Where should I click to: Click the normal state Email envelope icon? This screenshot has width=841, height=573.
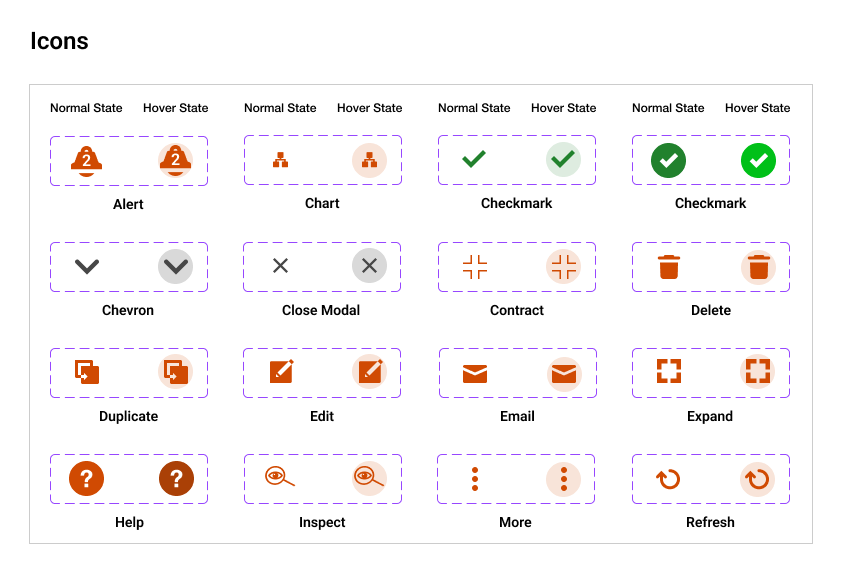click(475, 374)
